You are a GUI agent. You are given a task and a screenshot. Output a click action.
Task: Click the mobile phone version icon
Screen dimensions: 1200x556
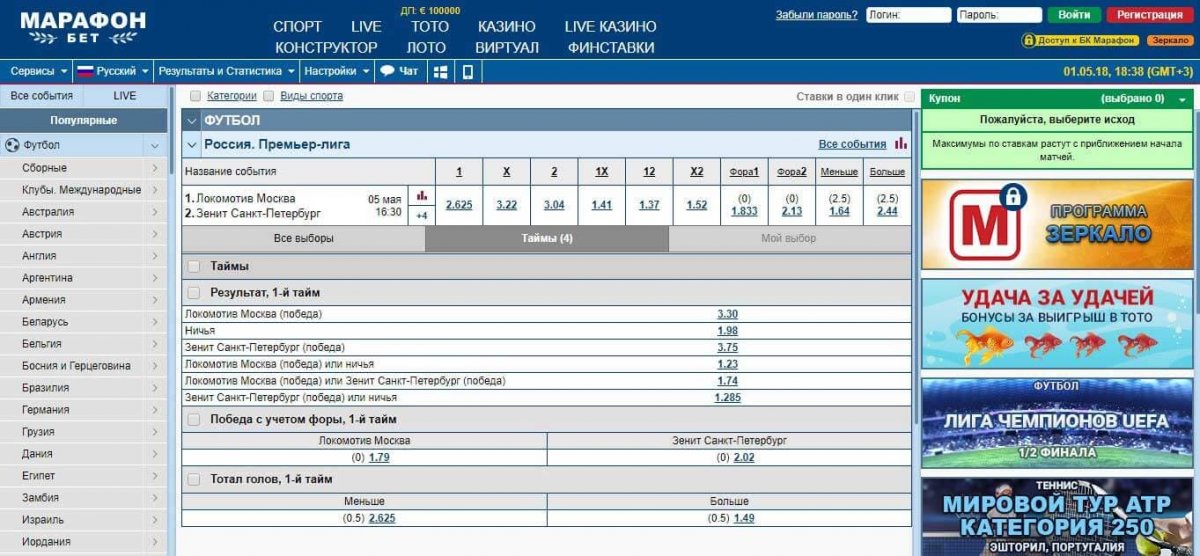coord(467,72)
